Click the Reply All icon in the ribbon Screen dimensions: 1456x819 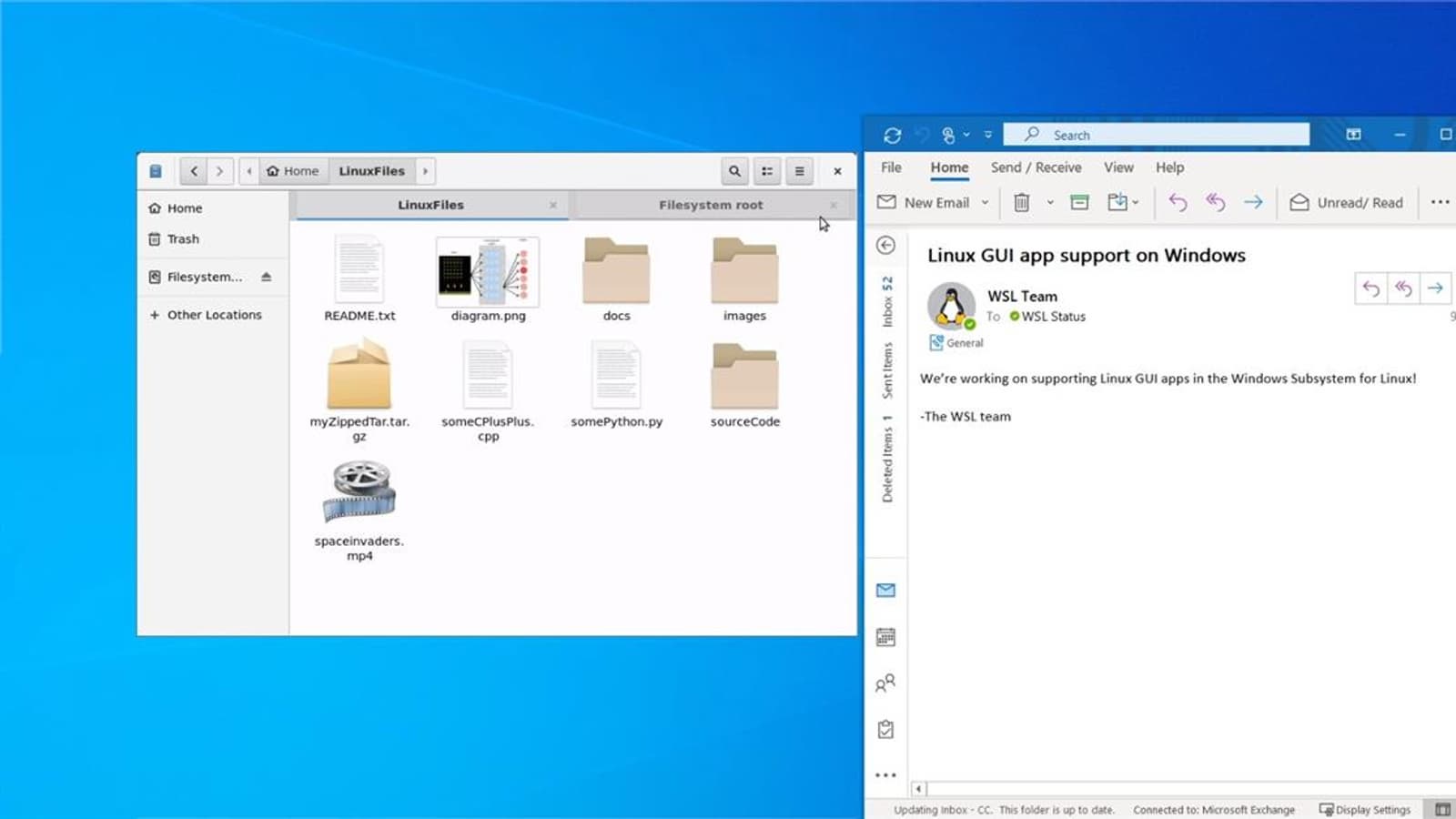click(1216, 203)
